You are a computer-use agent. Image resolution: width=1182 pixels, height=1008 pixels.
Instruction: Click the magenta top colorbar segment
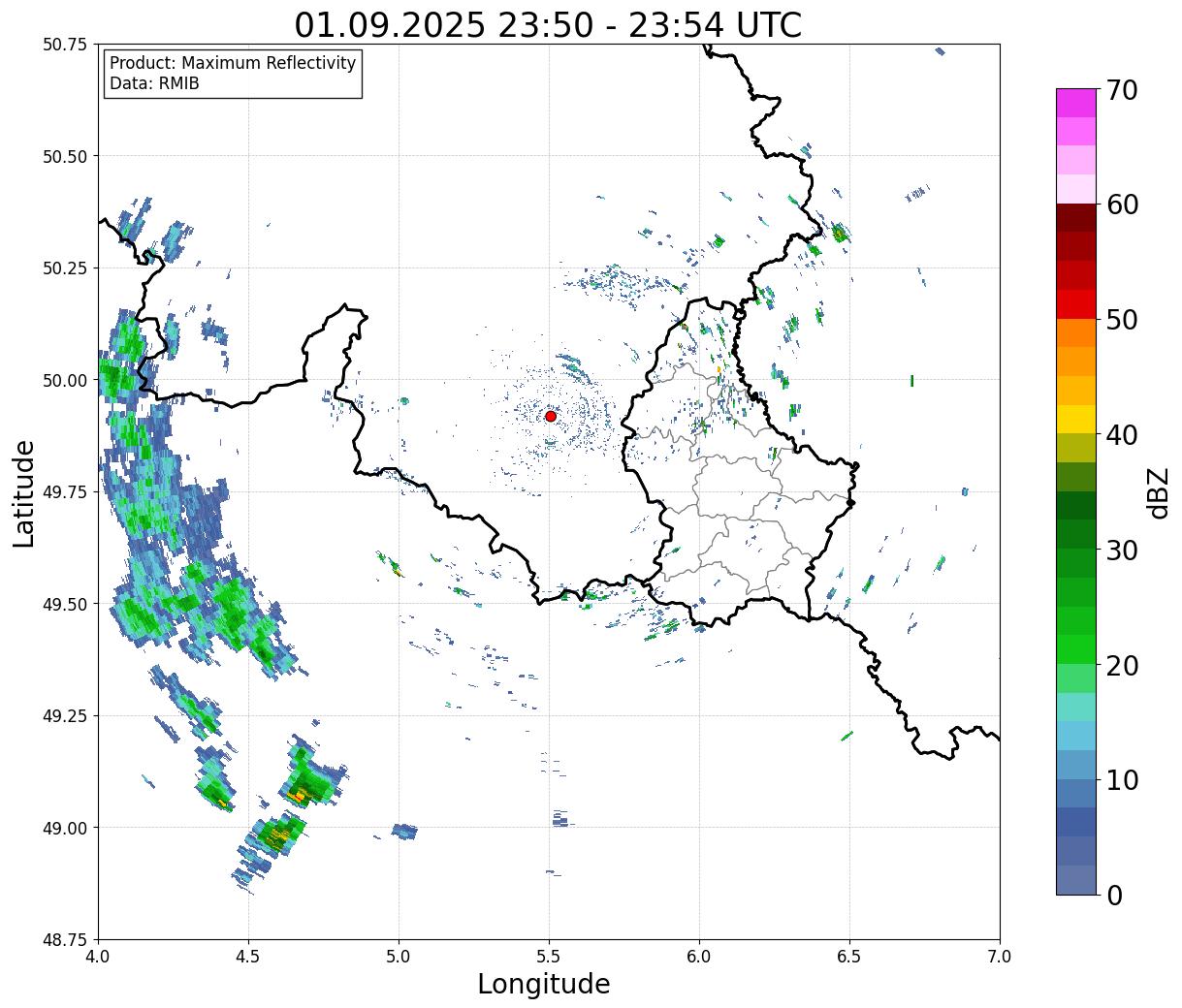coord(1076,103)
